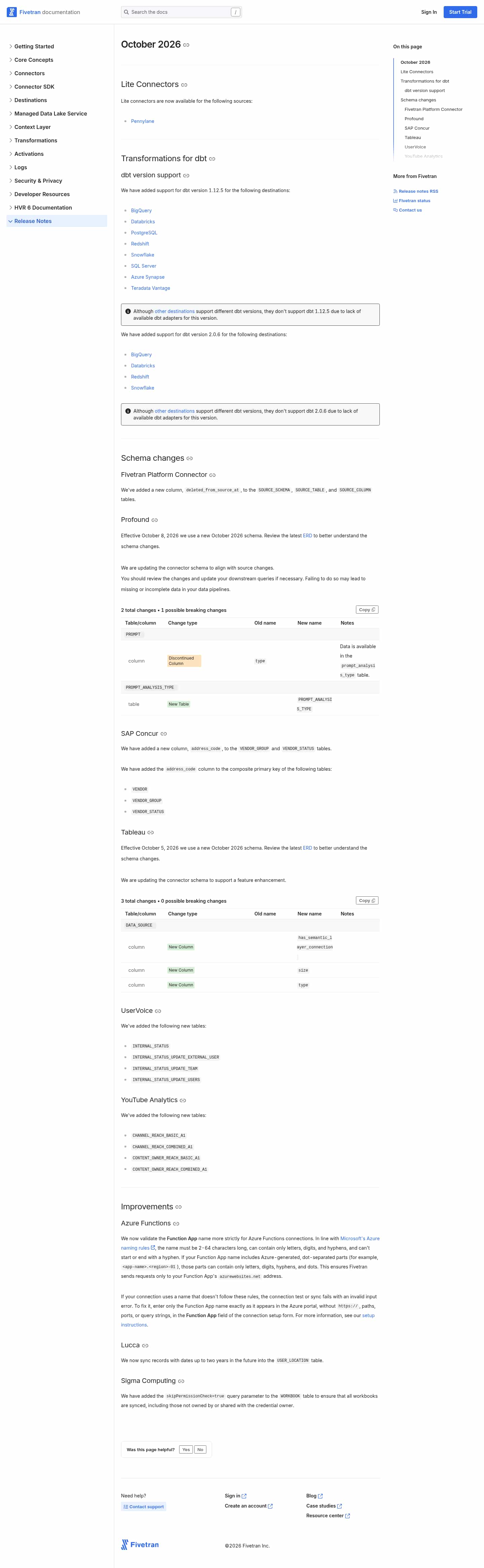Click the Release notes RSS icon
The image size is (484, 1568).
point(395,191)
